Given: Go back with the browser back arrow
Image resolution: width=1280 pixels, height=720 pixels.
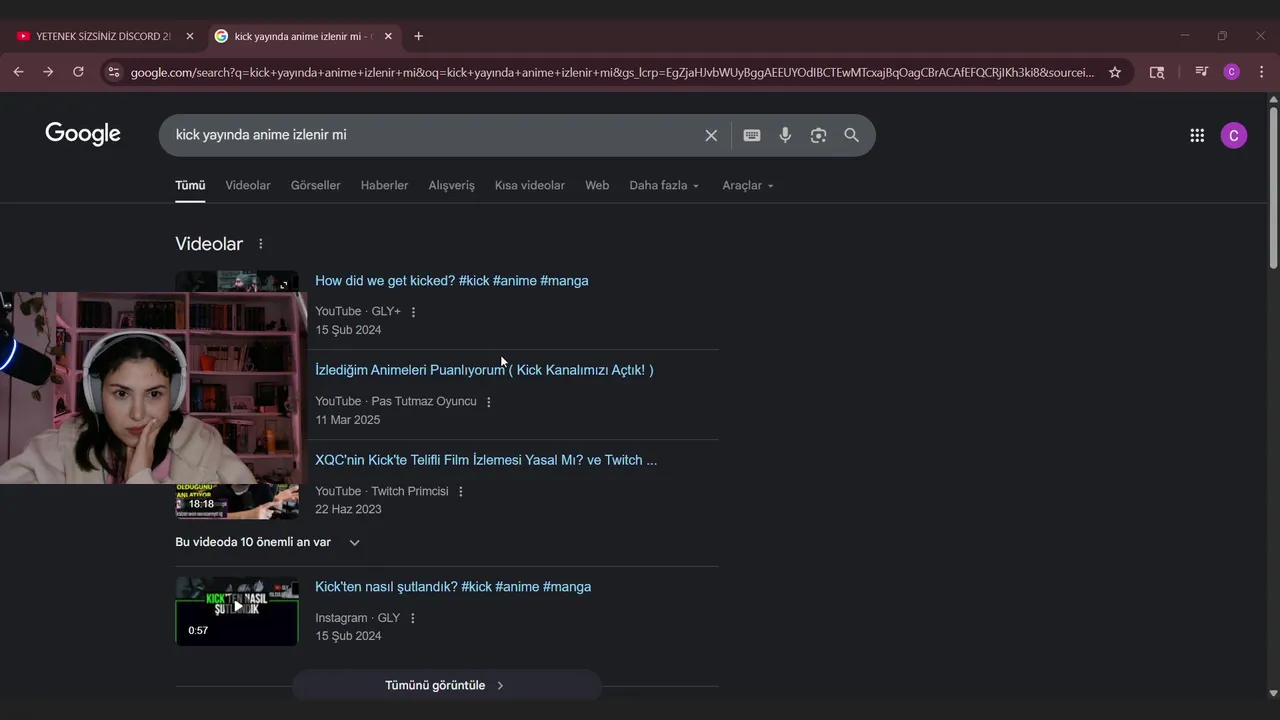Looking at the screenshot, I should (x=18, y=72).
